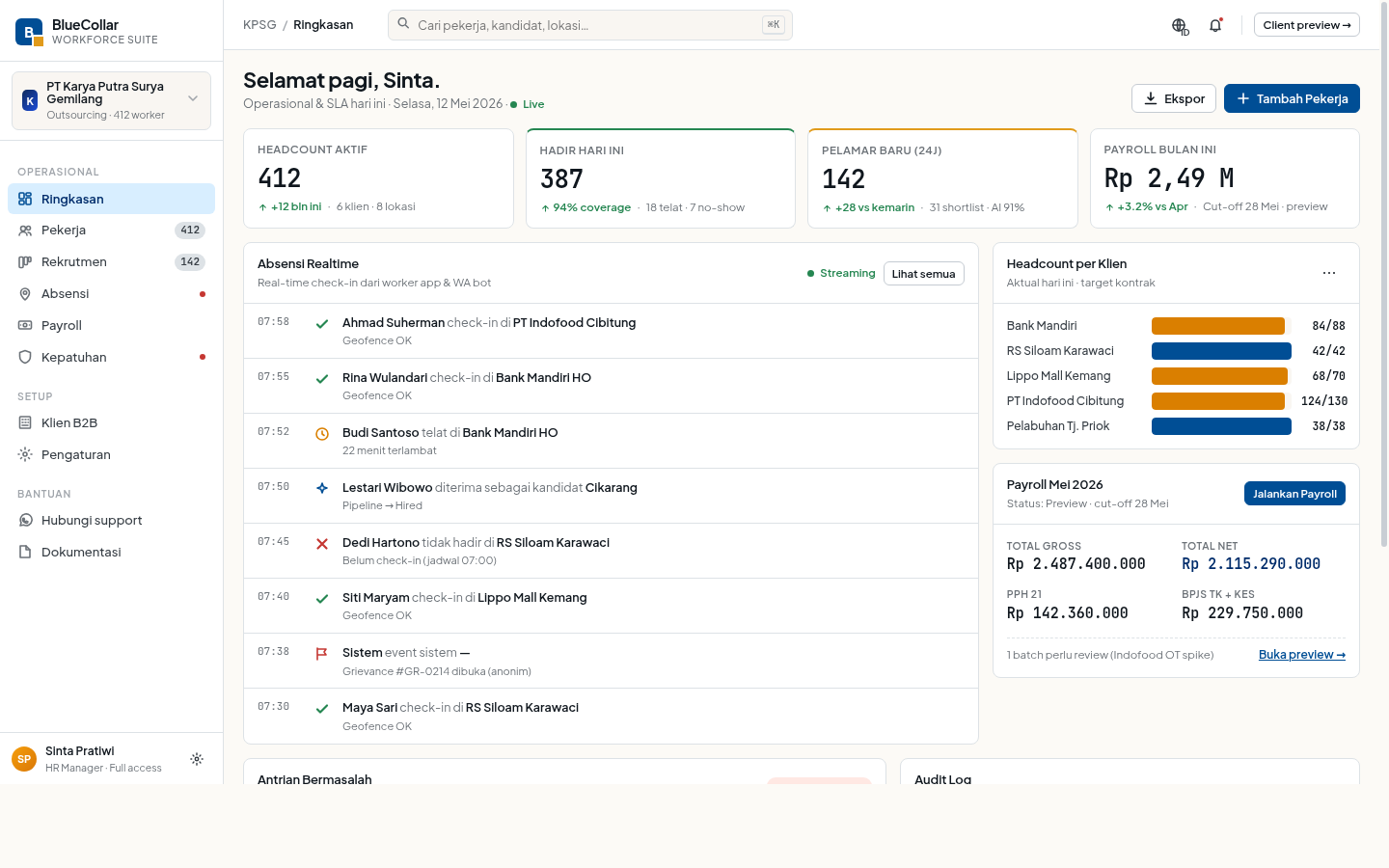The width and height of the screenshot is (1389, 868).
Task: Open the Buka preview link
Action: (x=1302, y=655)
